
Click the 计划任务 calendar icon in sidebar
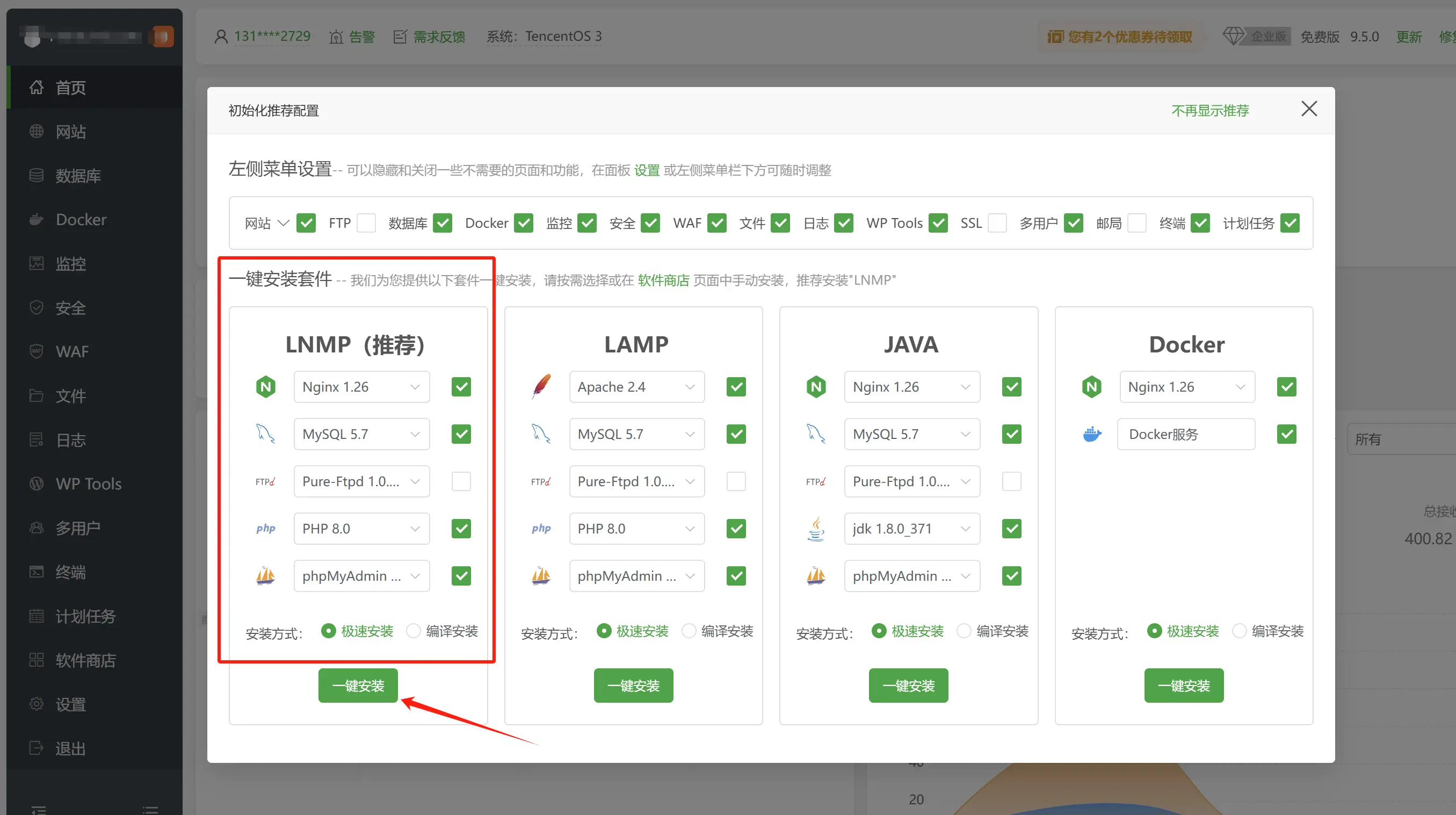tap(36, 616)
